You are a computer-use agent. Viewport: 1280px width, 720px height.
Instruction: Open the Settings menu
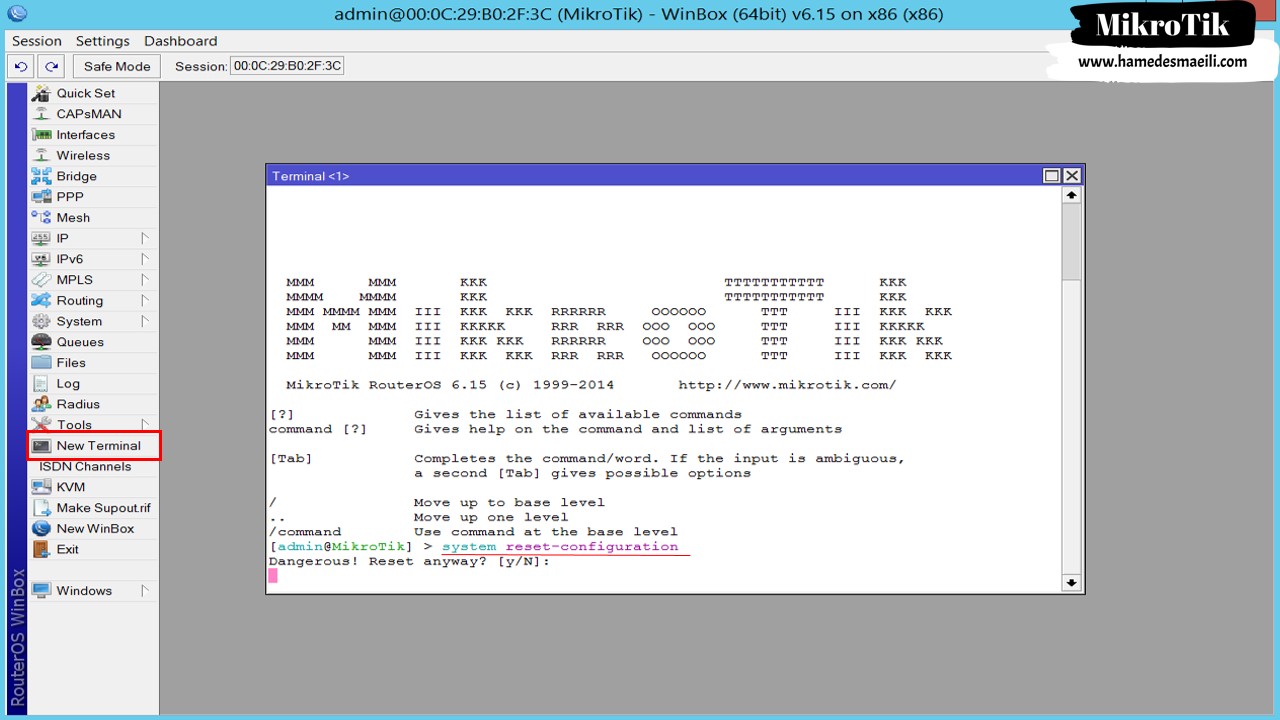[103, 41]
